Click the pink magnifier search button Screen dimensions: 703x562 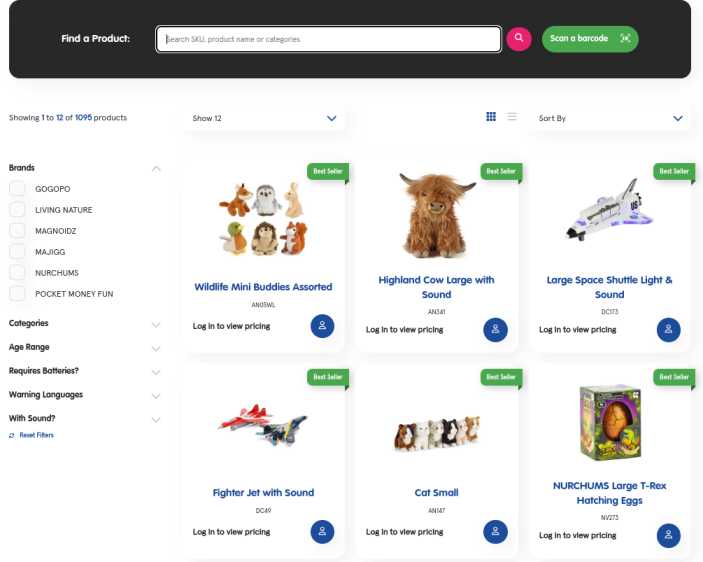click(x=518, y=38)
